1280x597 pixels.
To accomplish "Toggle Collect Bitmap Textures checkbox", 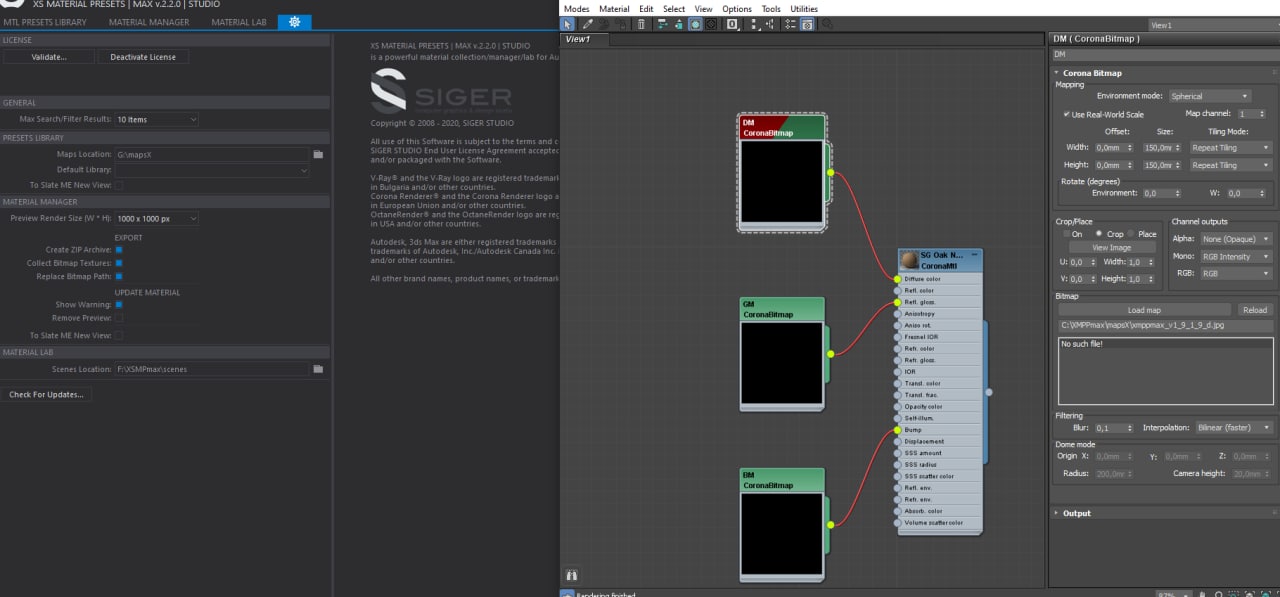I will (x=119, y=263).
